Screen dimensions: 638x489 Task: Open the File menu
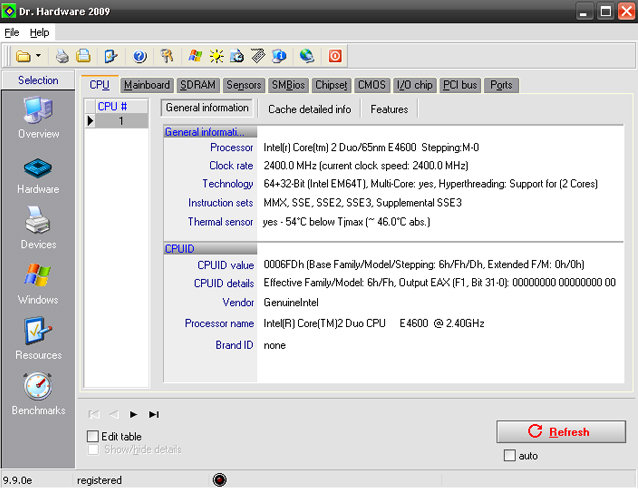12,33
